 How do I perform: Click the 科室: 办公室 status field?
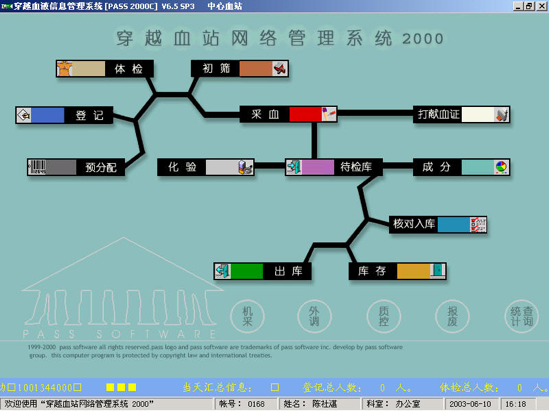click(402, 404)
